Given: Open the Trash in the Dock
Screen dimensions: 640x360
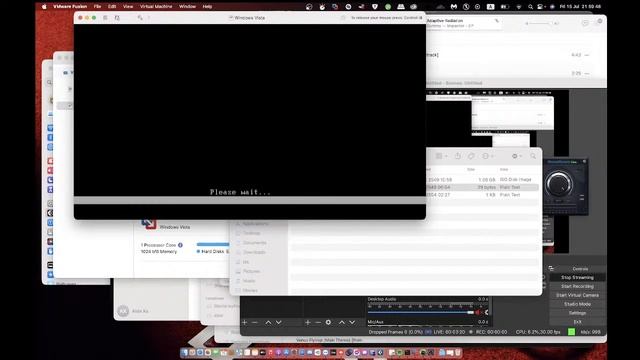Looking at the screenshot, I should point(458,352).
